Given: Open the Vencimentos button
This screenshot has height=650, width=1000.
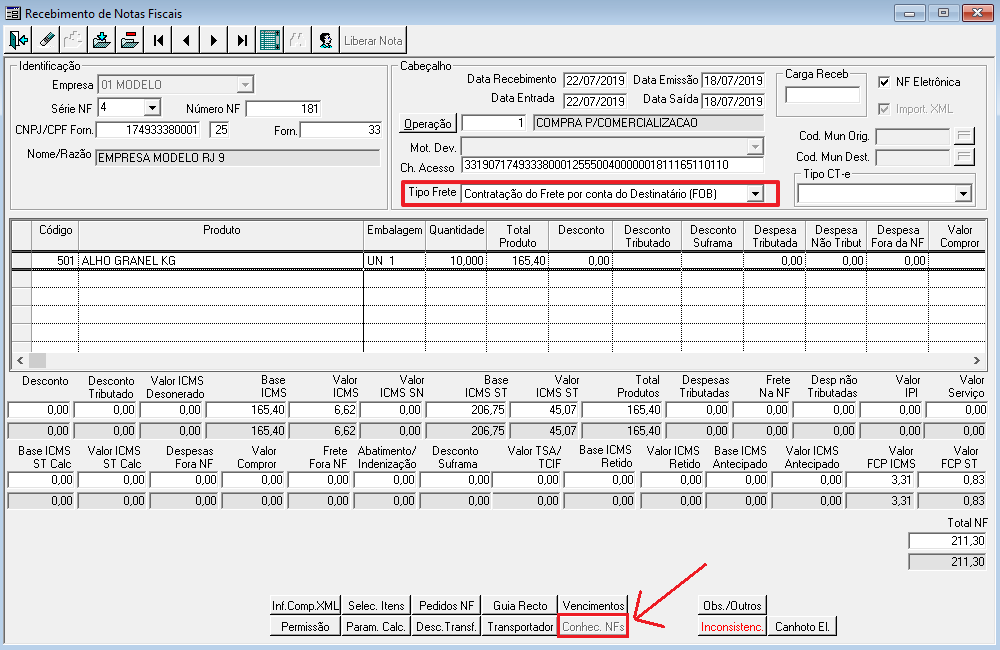Looking at the screenshot, I should 593,605.
